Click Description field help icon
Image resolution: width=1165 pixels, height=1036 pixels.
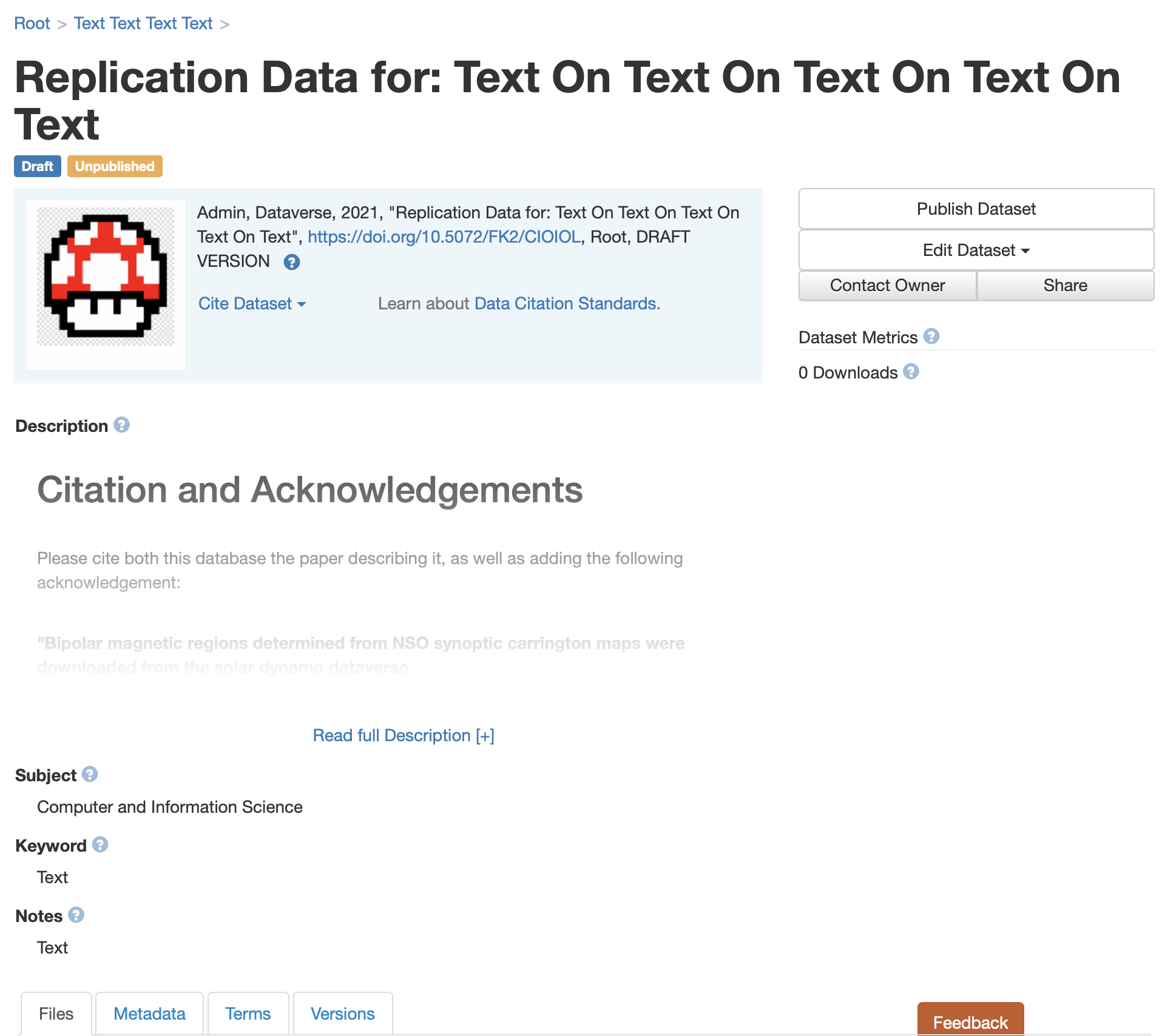coord(121,425)
